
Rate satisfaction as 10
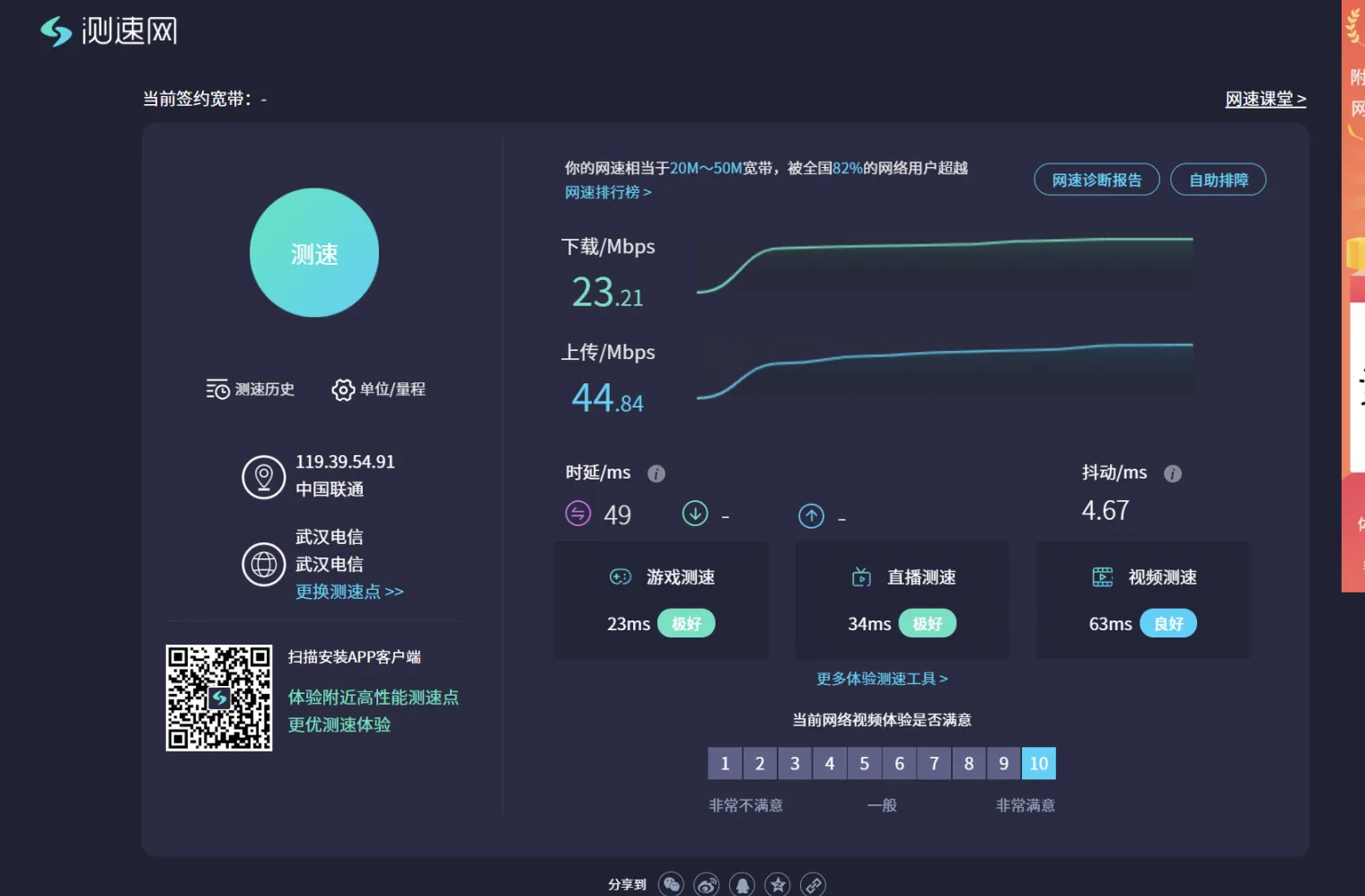(1038, 763)
